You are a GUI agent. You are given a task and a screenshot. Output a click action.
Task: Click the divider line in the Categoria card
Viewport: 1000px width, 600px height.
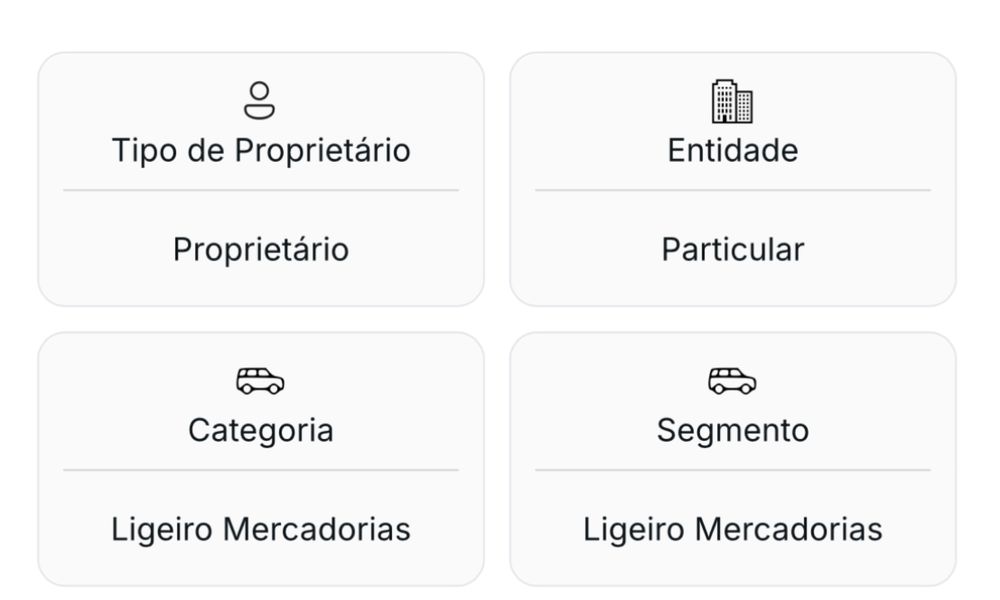pyautogui.click(x=261, y=471)
